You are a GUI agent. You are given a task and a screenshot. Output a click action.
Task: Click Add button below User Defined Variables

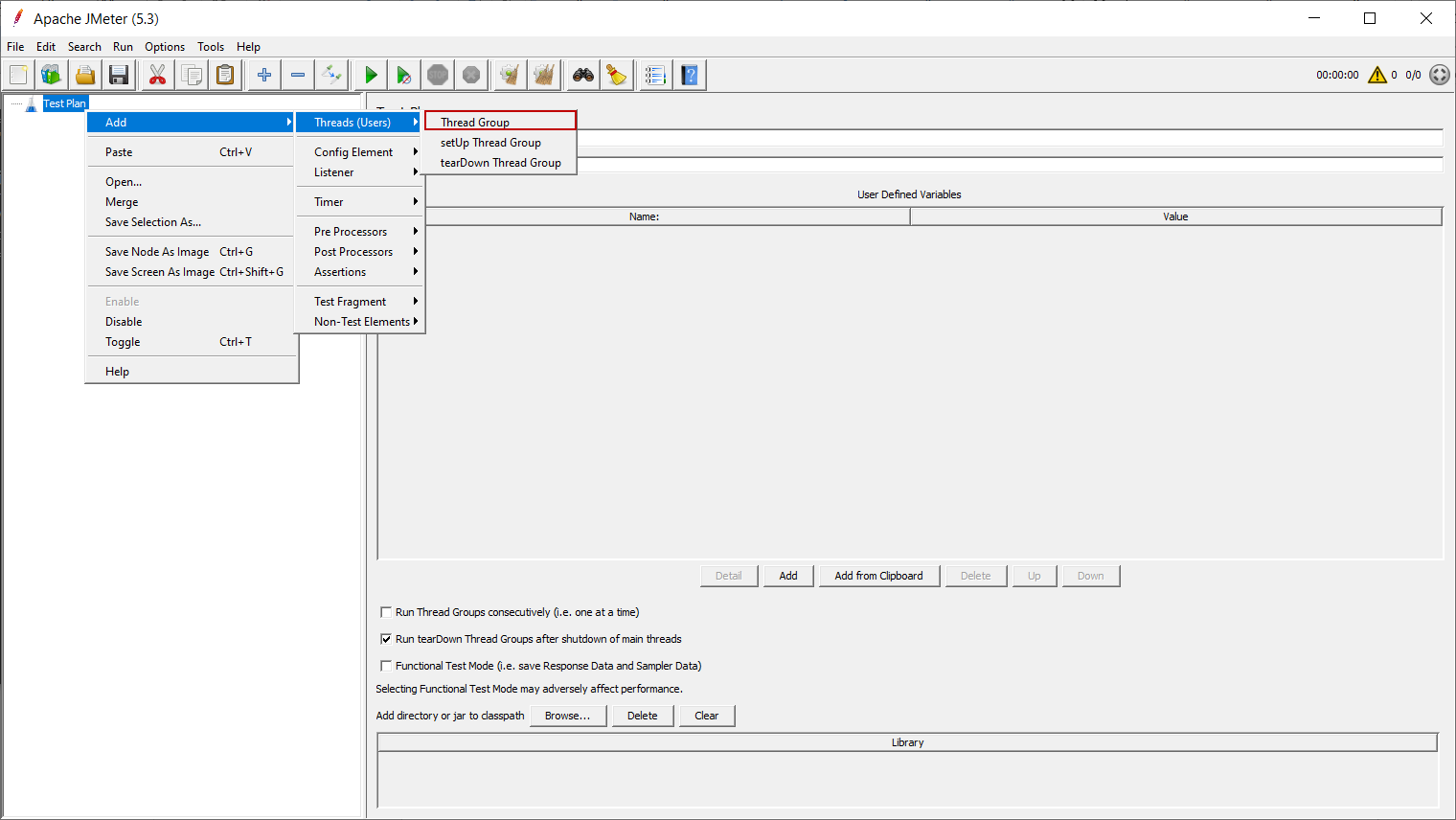coord(788,576)
